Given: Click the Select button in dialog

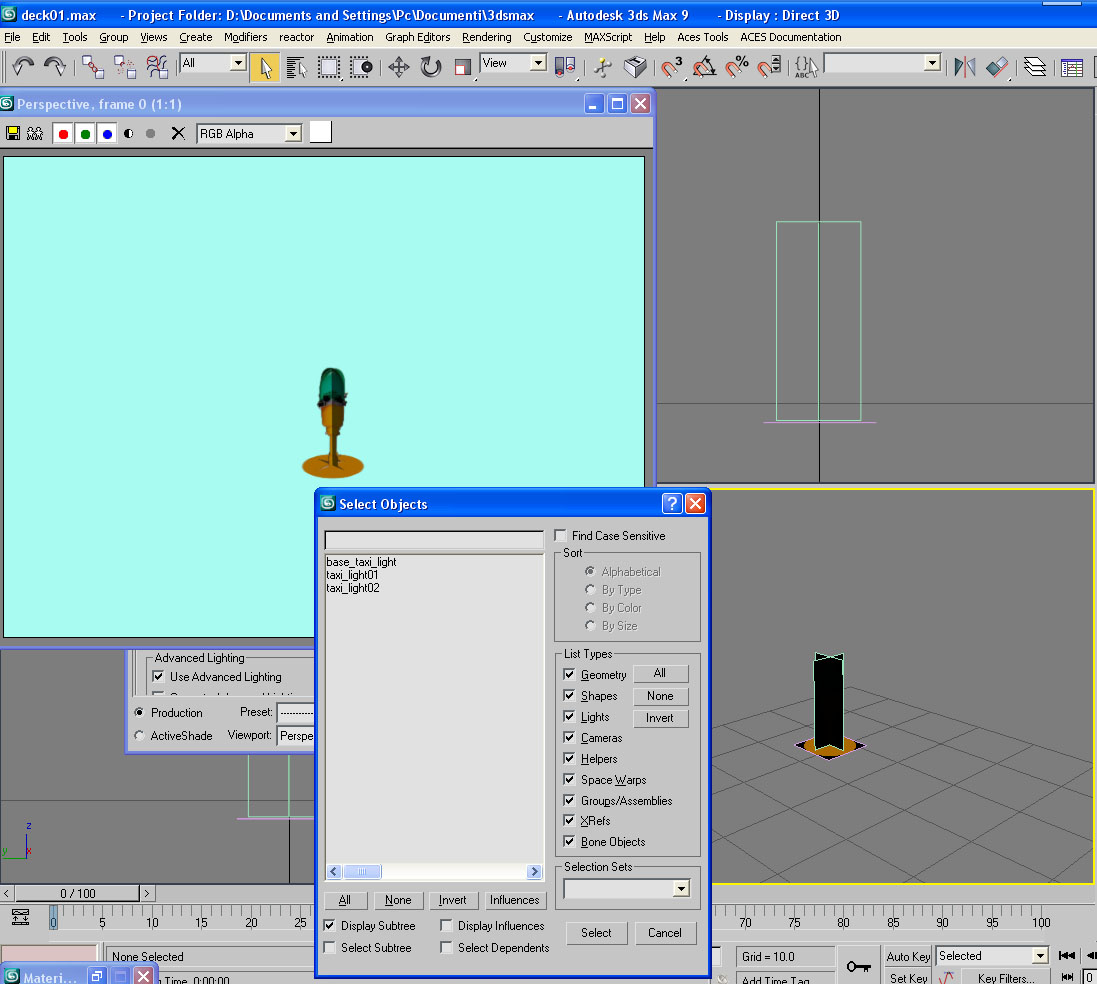Looking at the screenshot, I should click(596, 933).
